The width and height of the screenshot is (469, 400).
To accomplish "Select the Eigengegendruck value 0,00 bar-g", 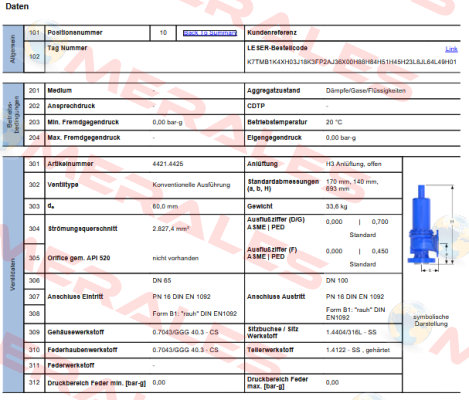I will coord(341,137).
